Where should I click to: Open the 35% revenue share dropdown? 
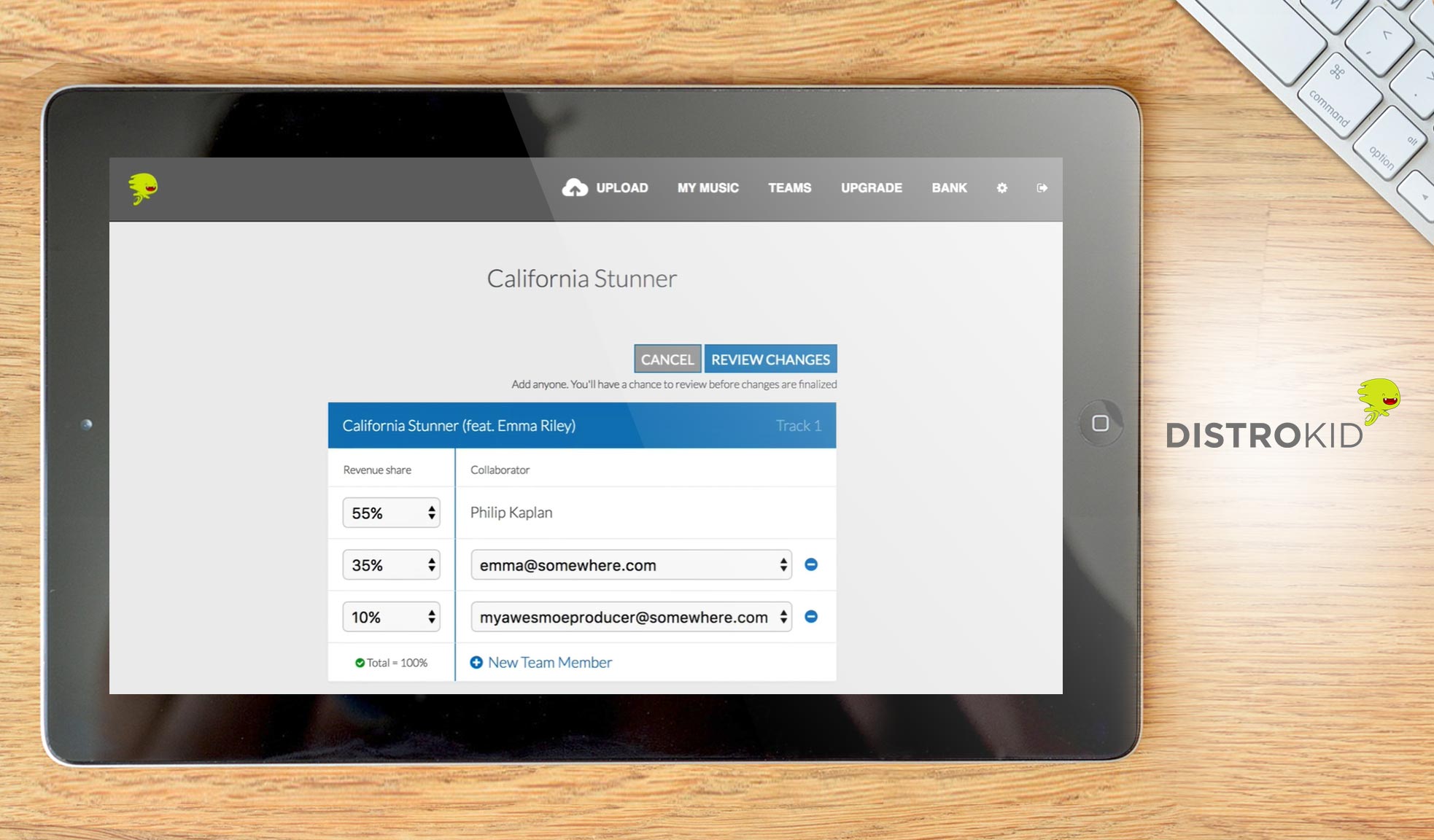pos(392,565)
